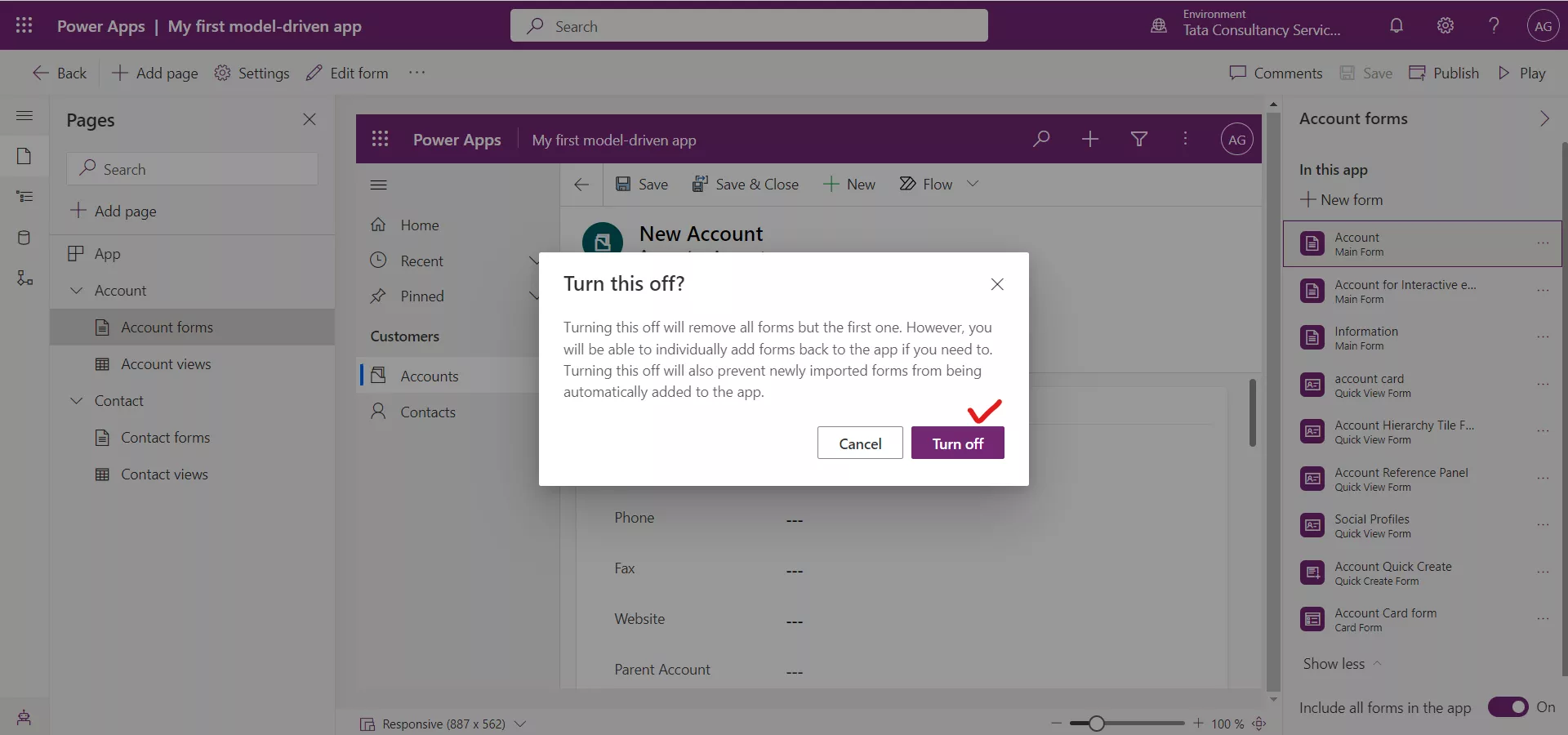1568x735 pixels.
Task: Open the command bar overflow ellipsis
Action: coord(417,73)
